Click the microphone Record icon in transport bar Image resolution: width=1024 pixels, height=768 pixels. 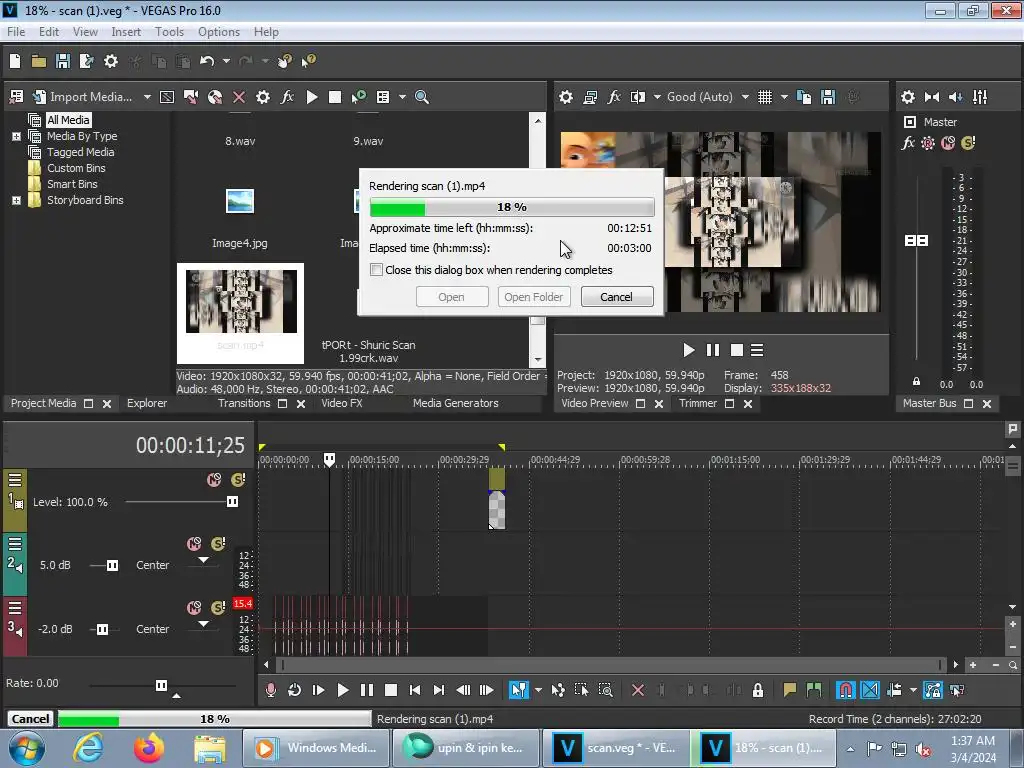[x=270, y=690]
